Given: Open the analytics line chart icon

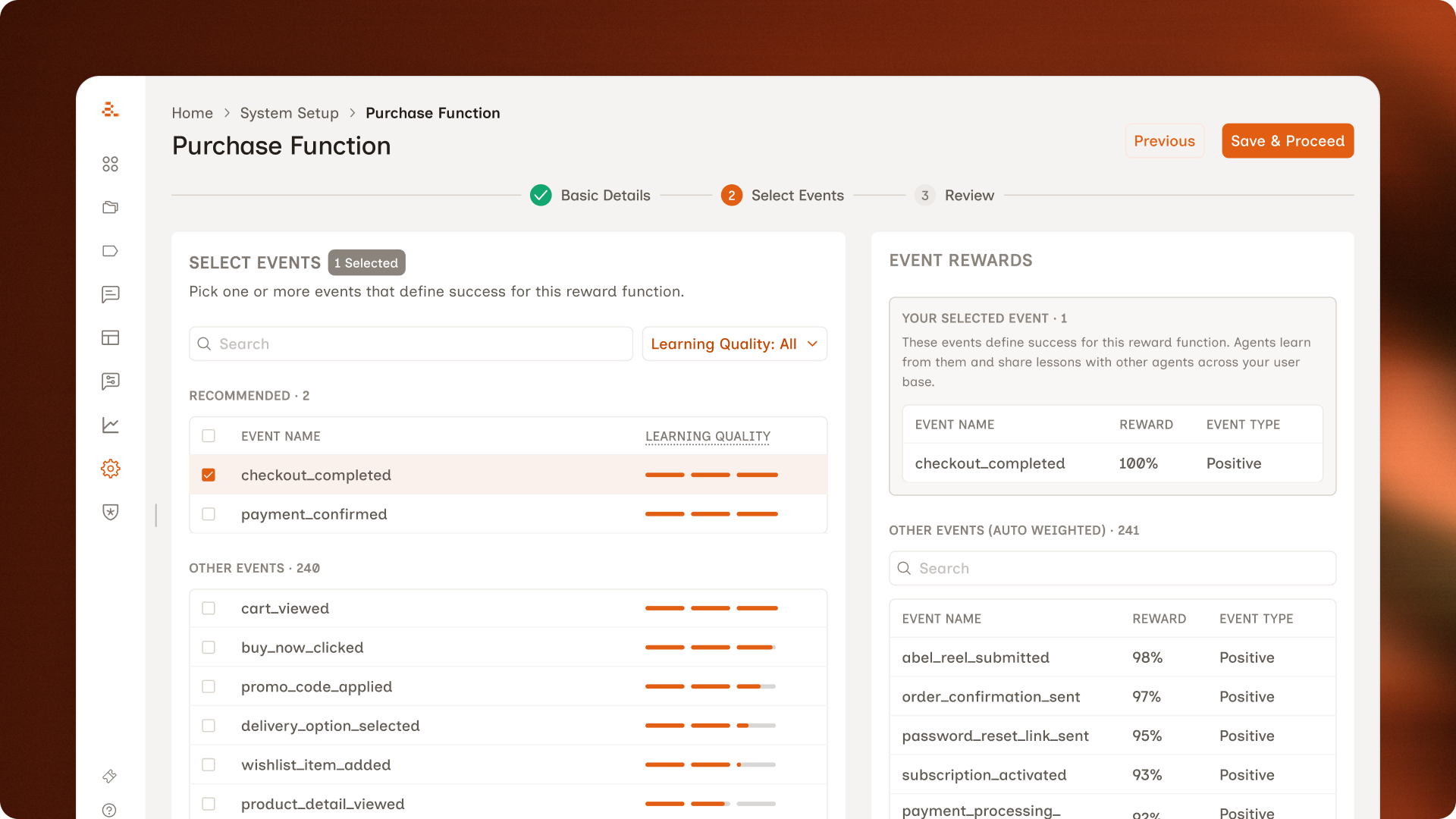Looking at the screenshot, I should click(x=111, y=425).
